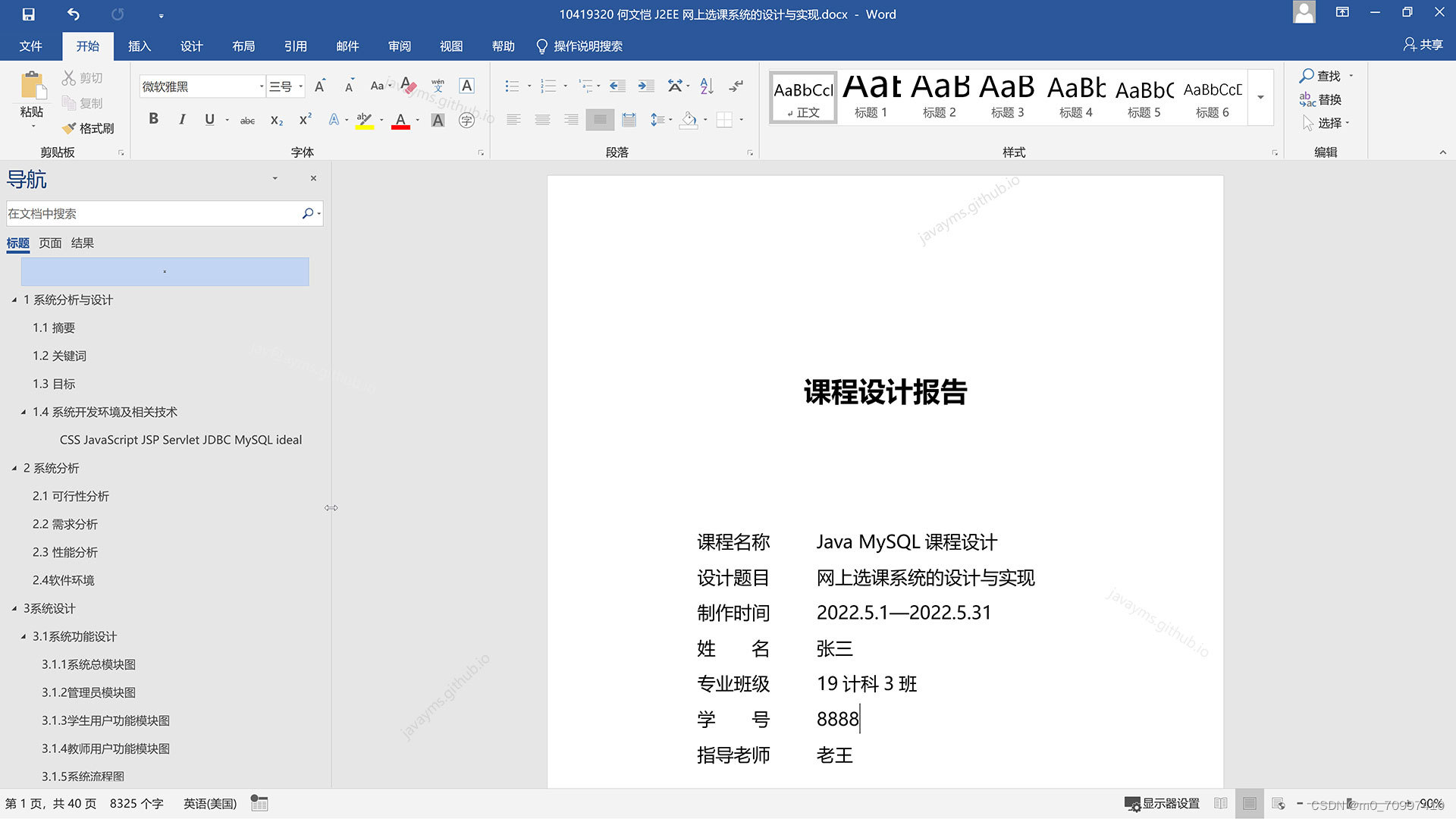The width and height of the screenshot is (1456, 819).
Task: Open the sort icon in paragraph group
Action: click(x=705, y=86)
